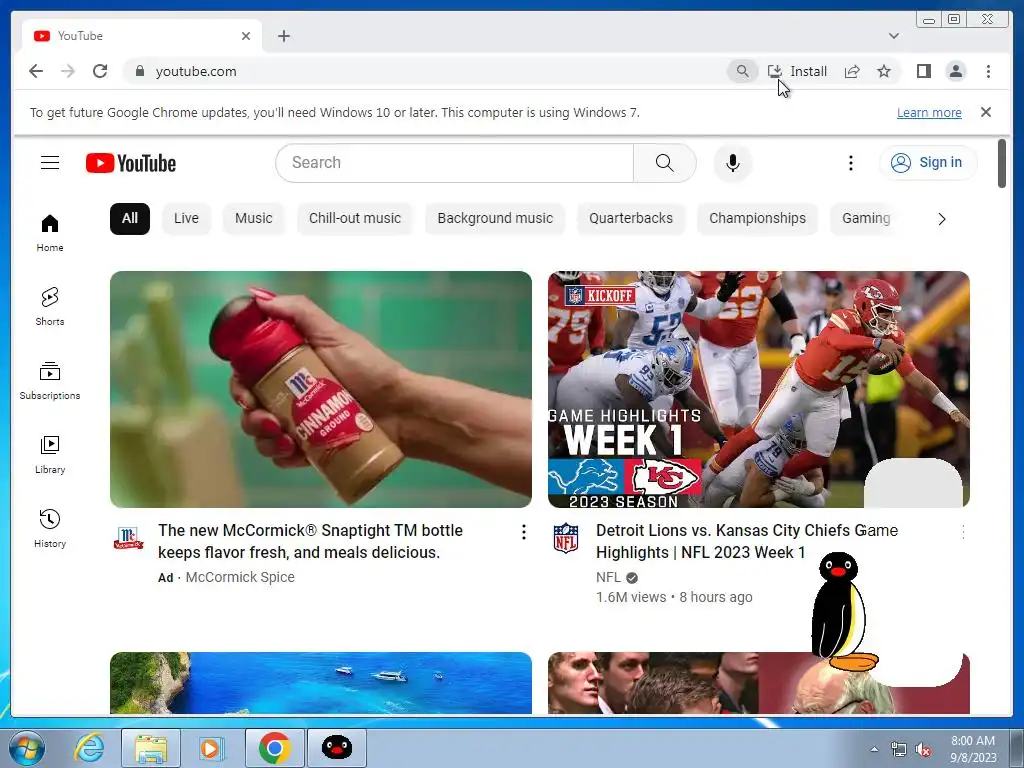Select the Live filter chip
1024x768 pixels.
point(186,218)
